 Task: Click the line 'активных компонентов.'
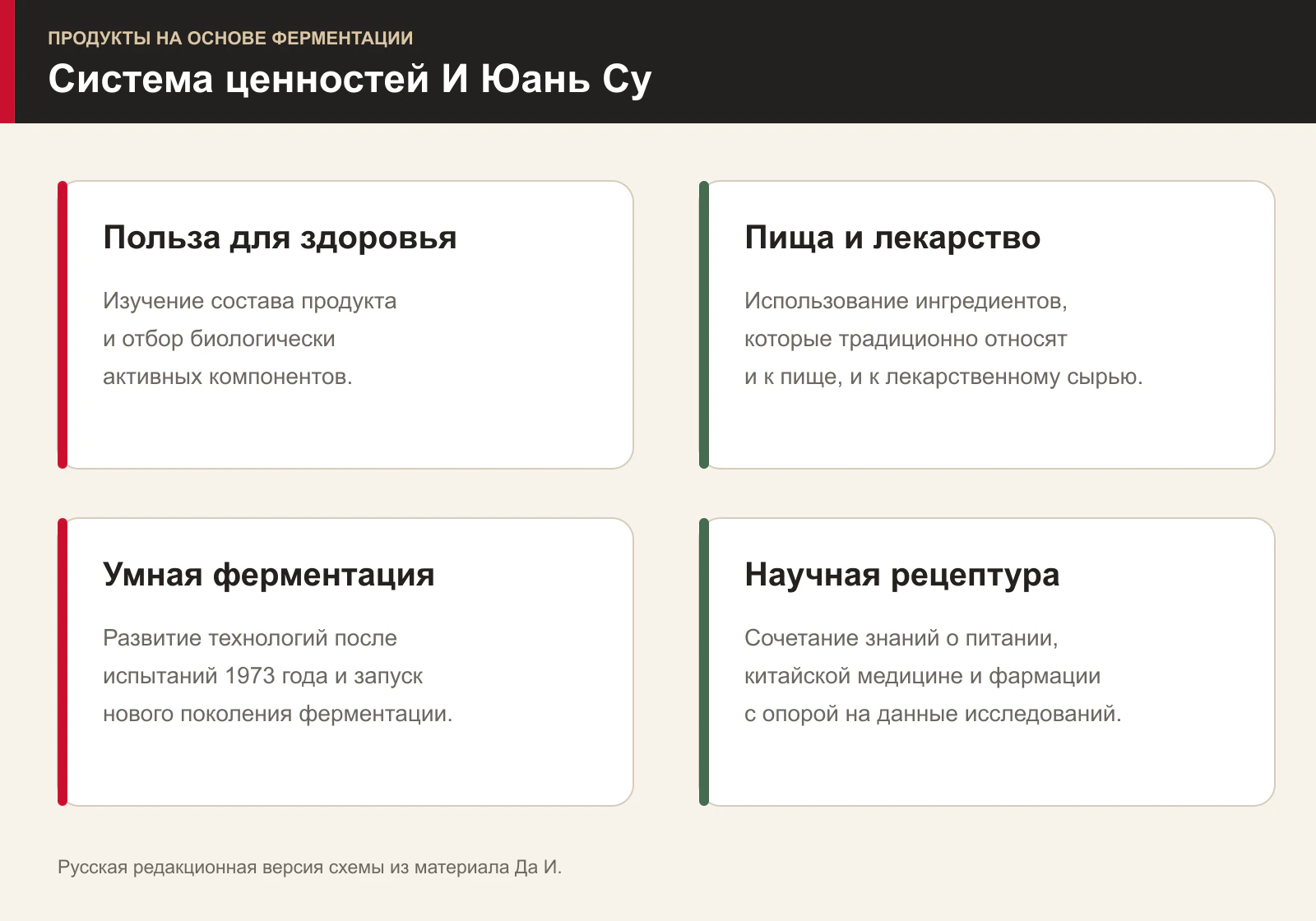click(x=227, y=377)
